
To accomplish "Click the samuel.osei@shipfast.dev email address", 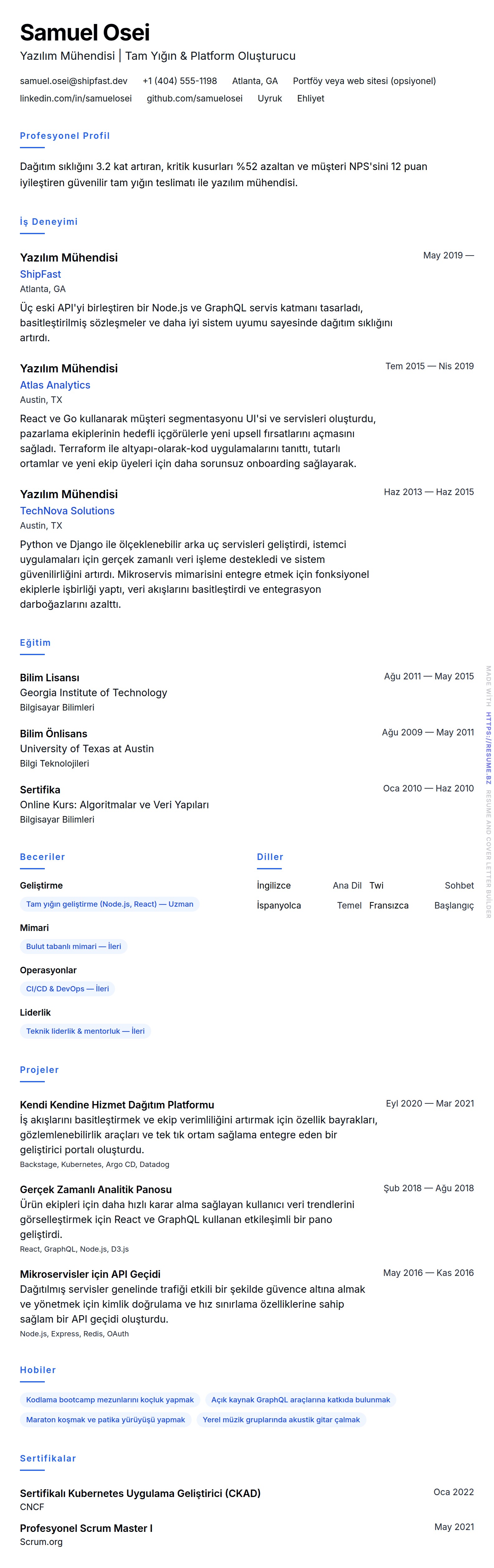I will tap(74, 81).
